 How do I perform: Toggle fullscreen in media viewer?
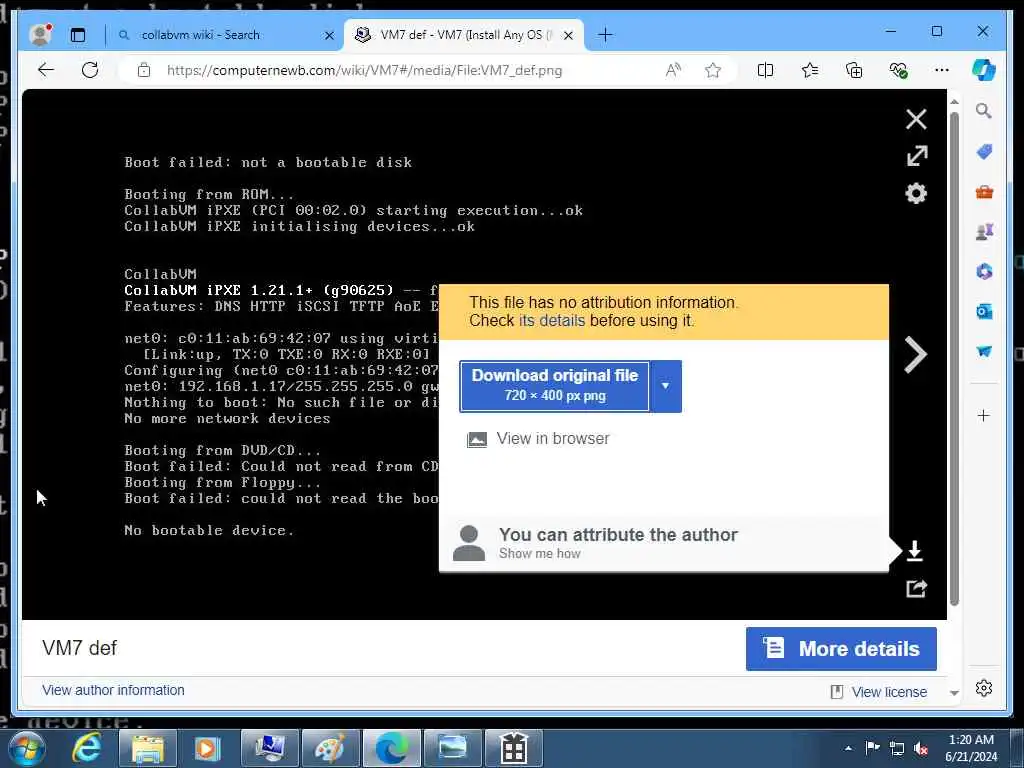click(917, 155)
